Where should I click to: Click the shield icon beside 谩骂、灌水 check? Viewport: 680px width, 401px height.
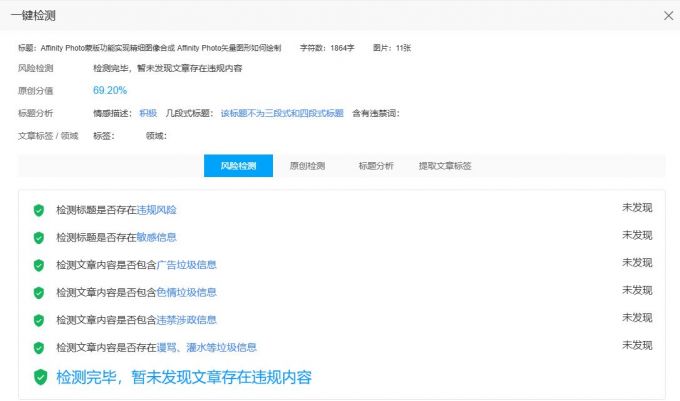coord(39,348)
